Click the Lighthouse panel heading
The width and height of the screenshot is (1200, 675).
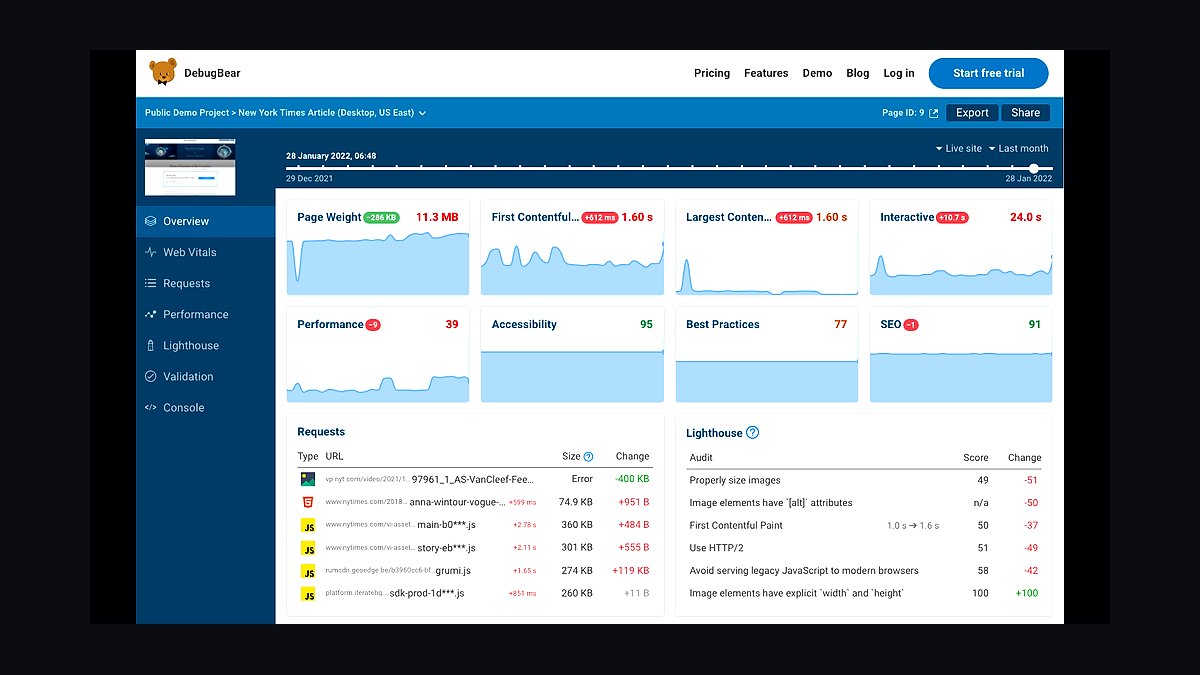point(714,433)
